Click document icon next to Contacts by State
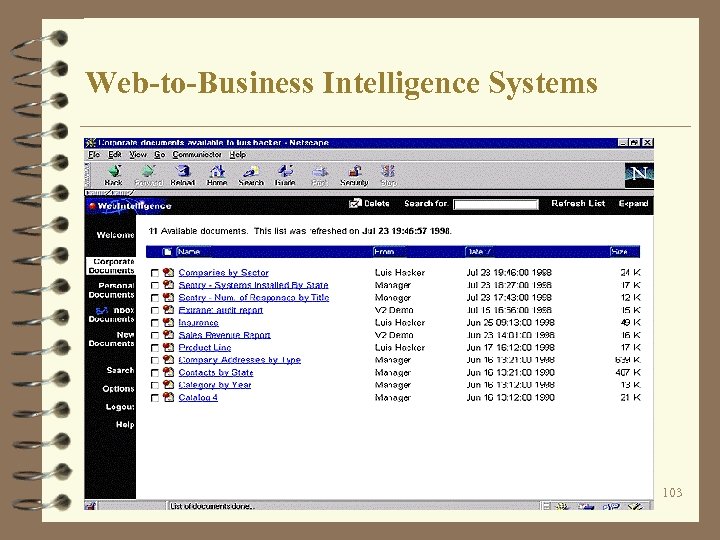The image size is (720, 540). [169, 372]
